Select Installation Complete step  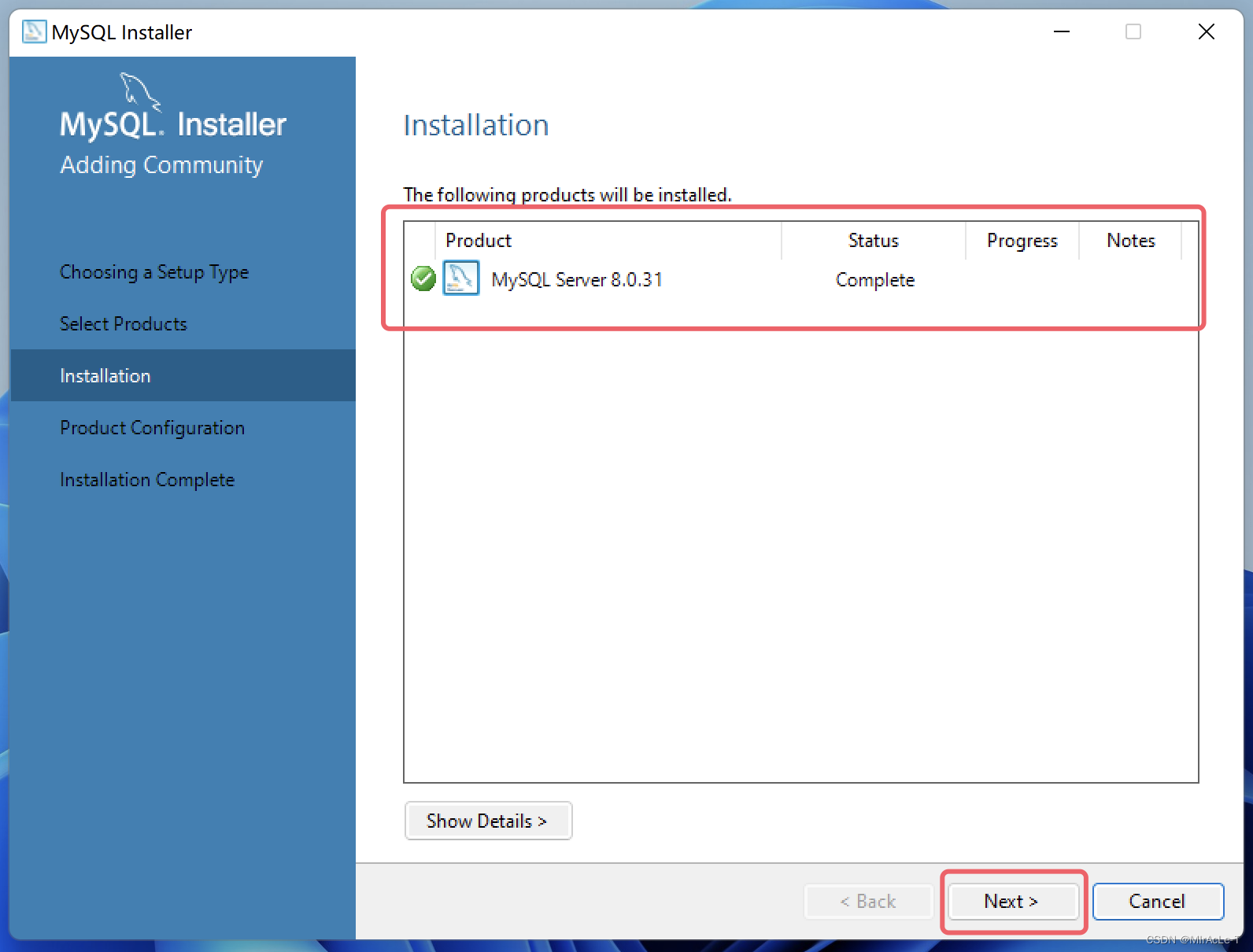[x=147, y=480]
